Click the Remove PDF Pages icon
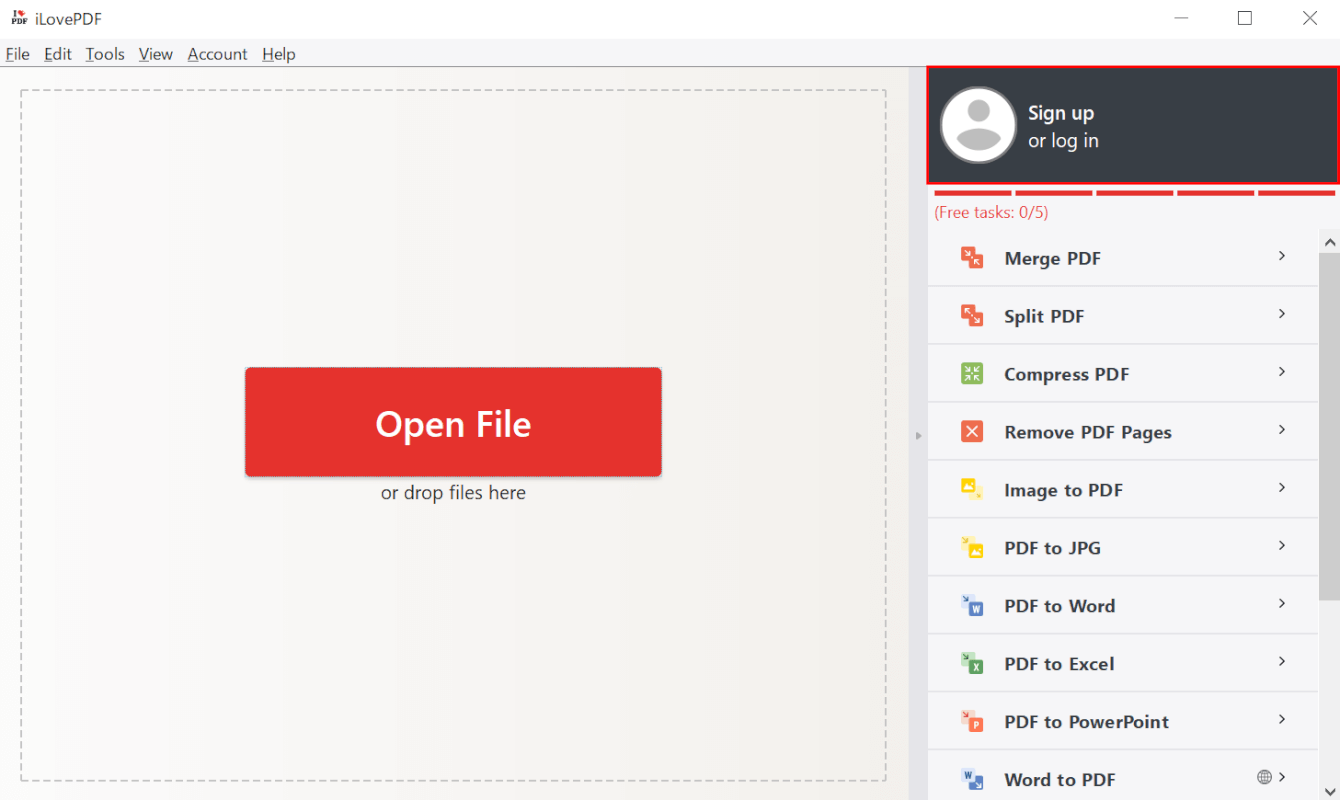This screenshot has height=800, width=1340. click(x=971, y=432)
